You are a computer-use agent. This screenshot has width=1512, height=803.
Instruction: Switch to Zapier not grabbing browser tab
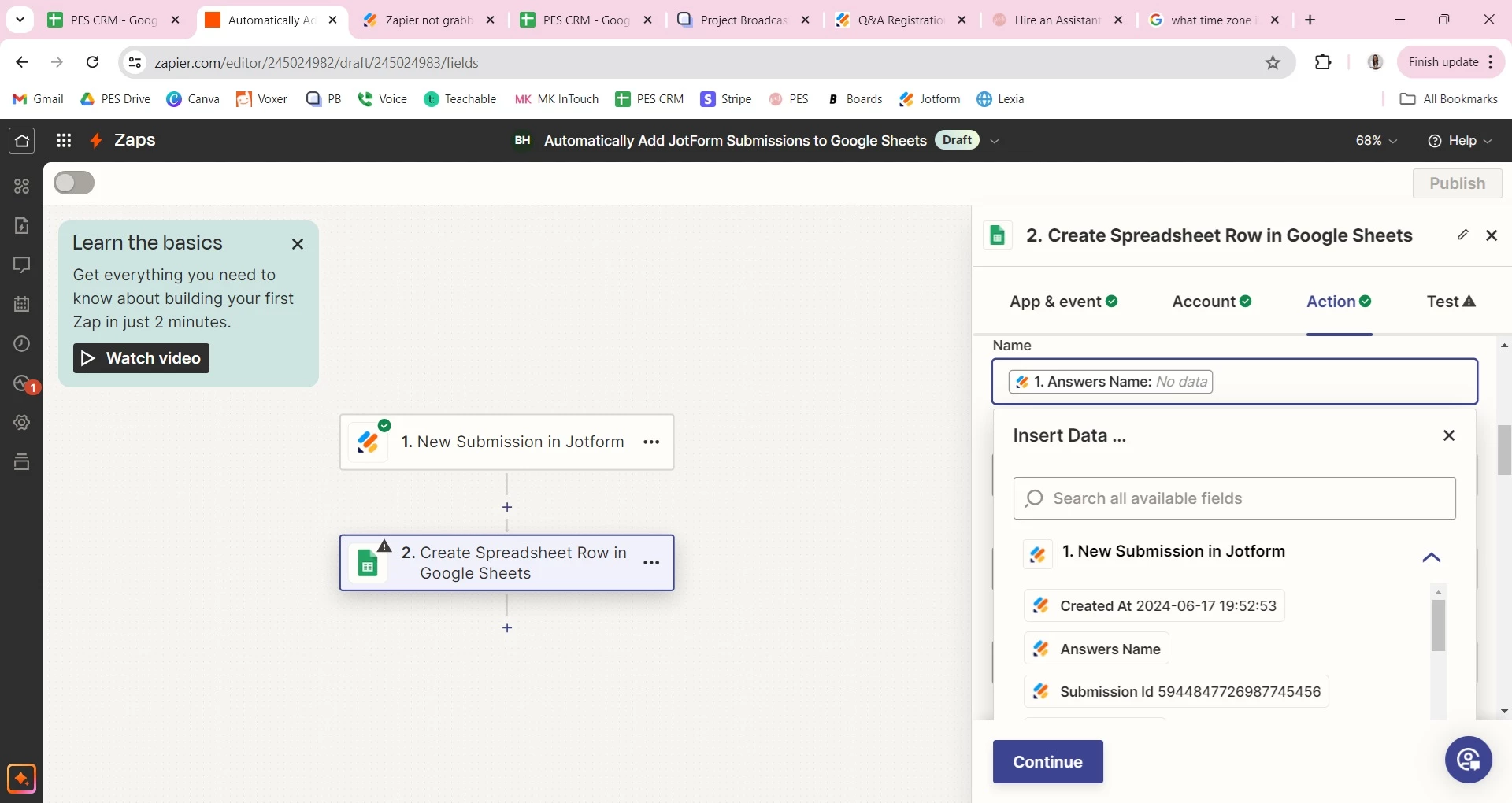point(429,20)
